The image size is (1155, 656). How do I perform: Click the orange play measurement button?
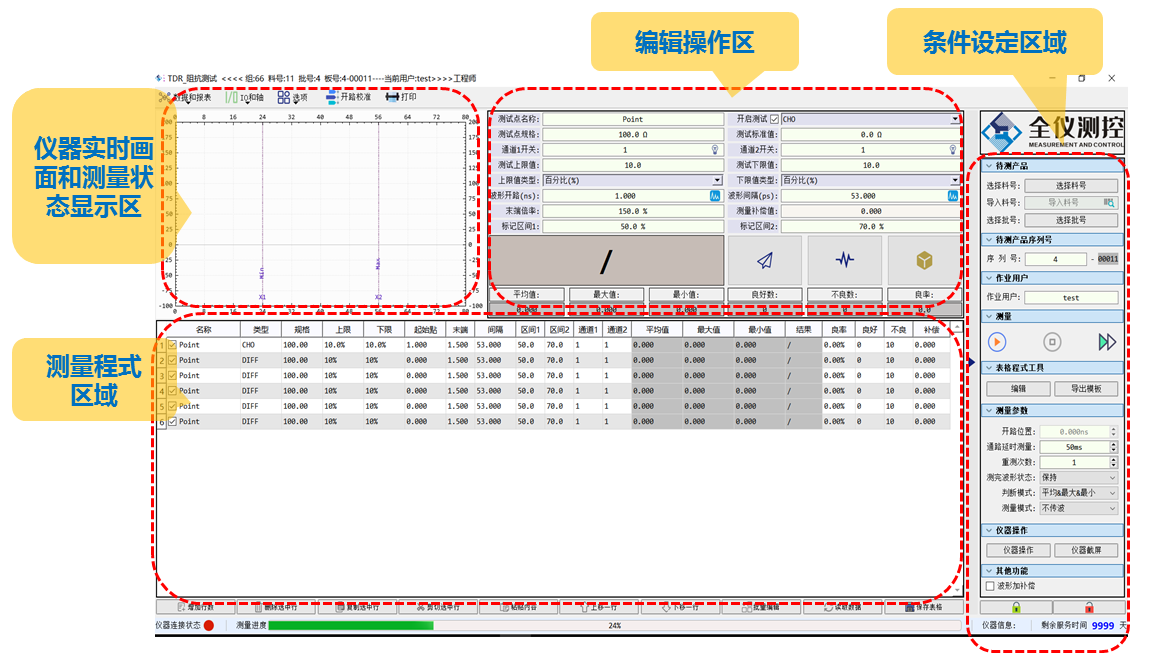pyautogui.click(x=997, y=342)
